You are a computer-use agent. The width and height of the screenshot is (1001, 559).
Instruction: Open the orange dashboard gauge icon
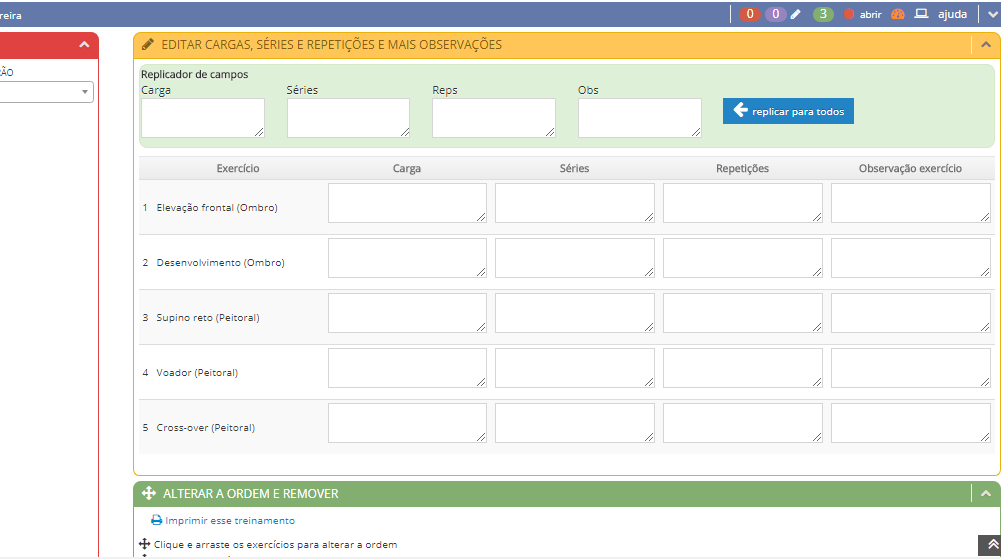897,14
